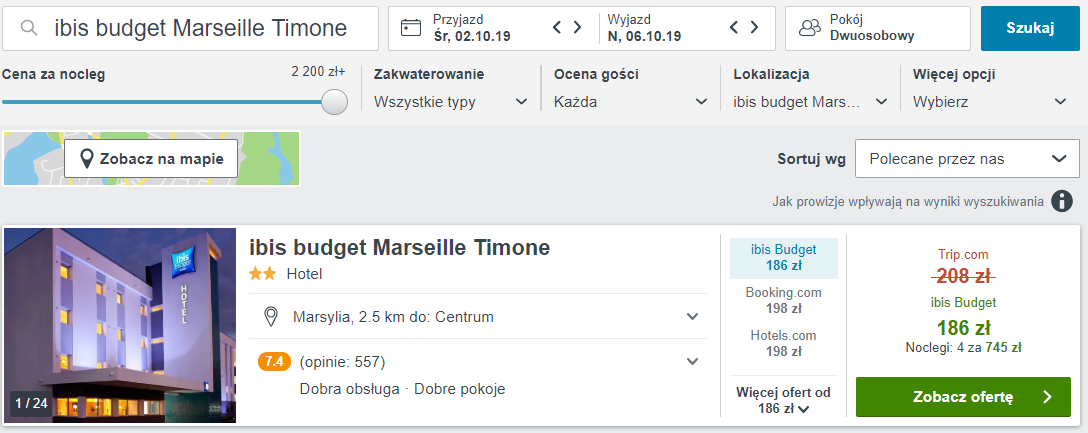Expand Więcej ofert od 186 zł
Image resolution: width=1088 pixels, height=433 pixels.
tap(783, 400)
